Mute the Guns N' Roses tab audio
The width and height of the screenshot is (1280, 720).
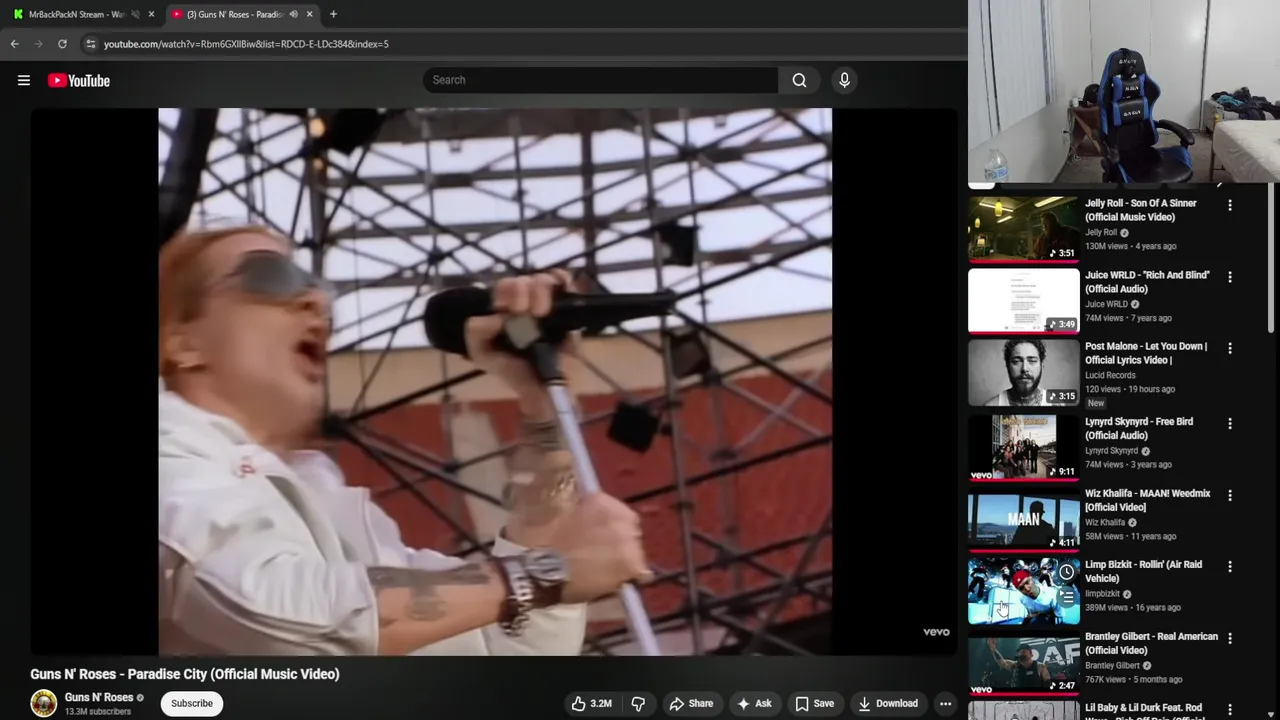[x=293, y=14]
